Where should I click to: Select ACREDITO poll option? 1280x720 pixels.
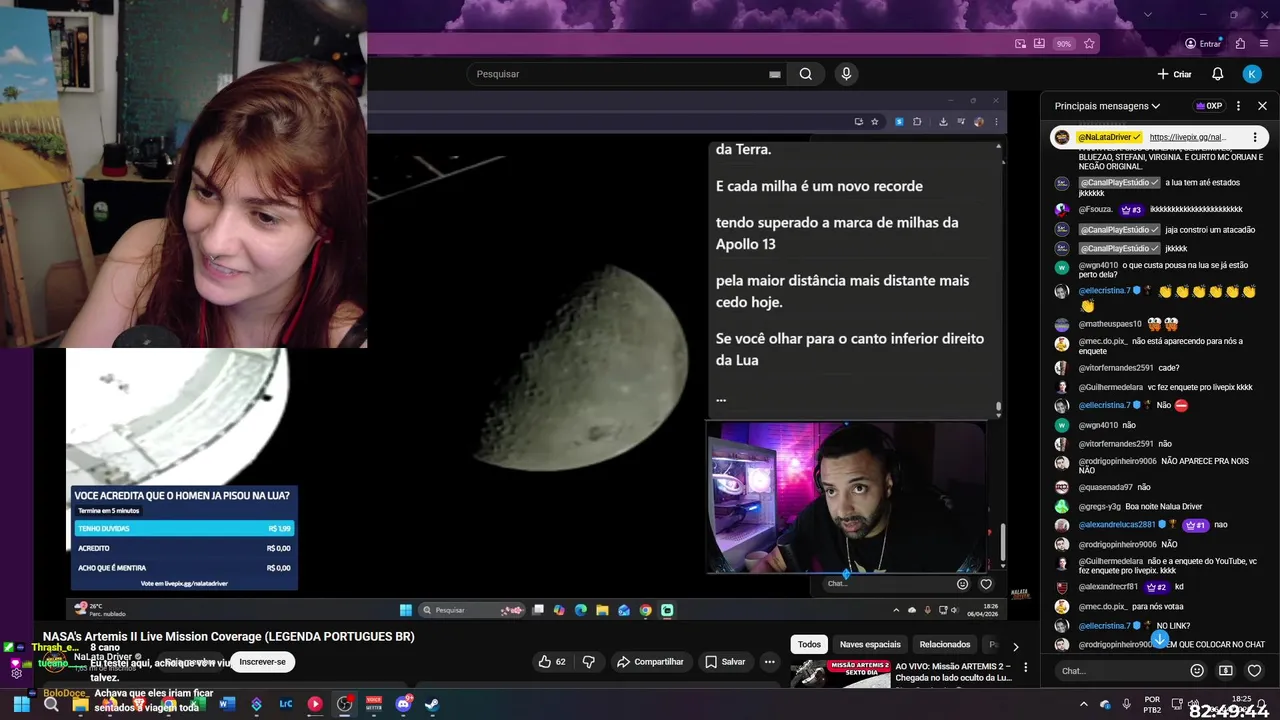click(184, 548)
